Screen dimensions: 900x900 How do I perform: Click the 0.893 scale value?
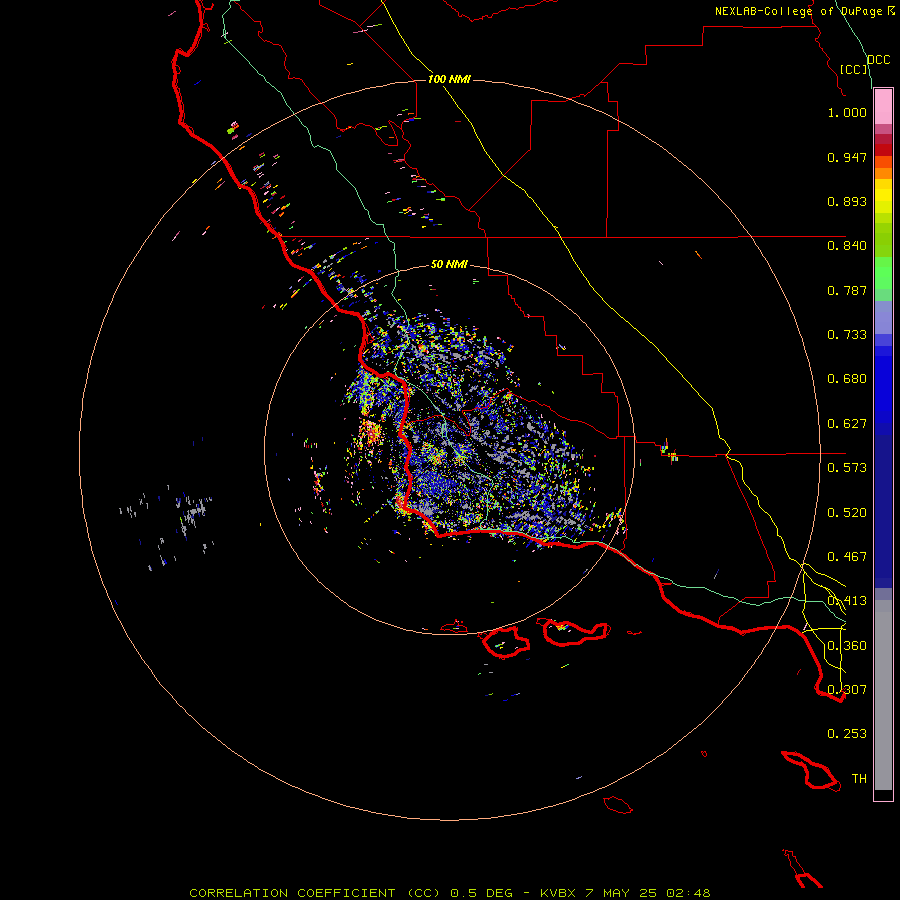pos(847,201)
